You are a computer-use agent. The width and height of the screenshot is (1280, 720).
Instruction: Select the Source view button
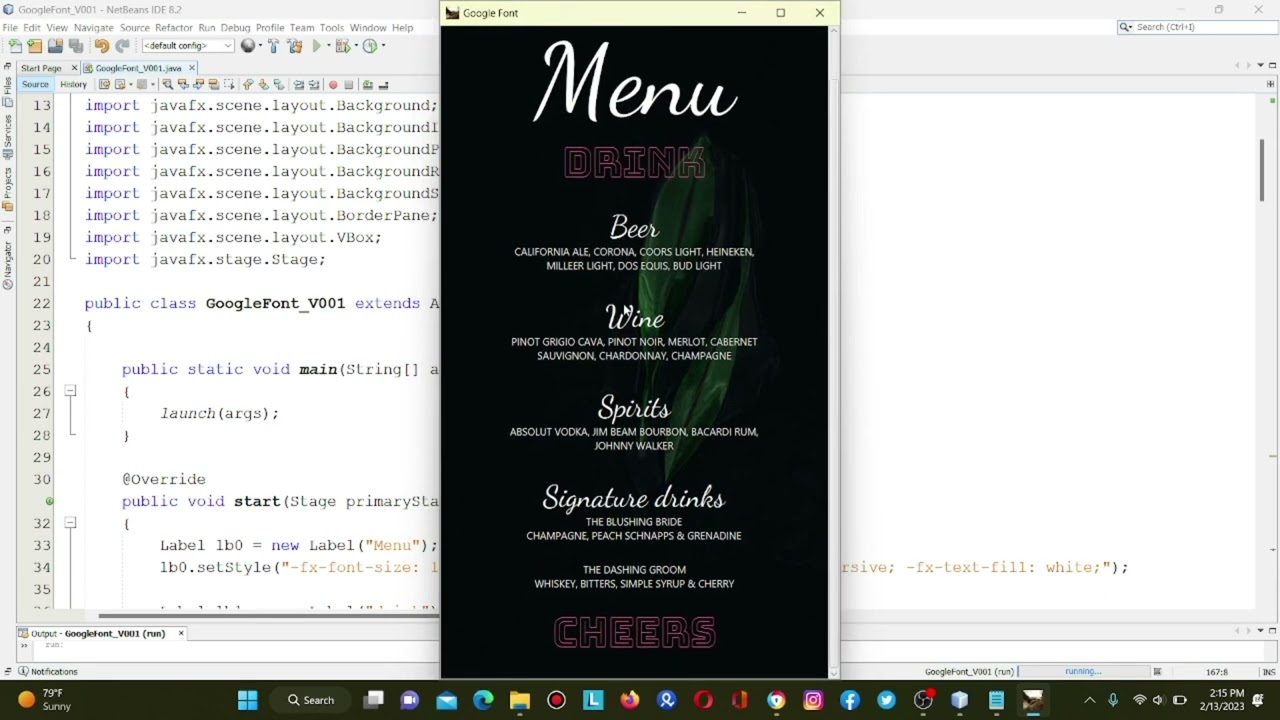click(x=35, y=85)
